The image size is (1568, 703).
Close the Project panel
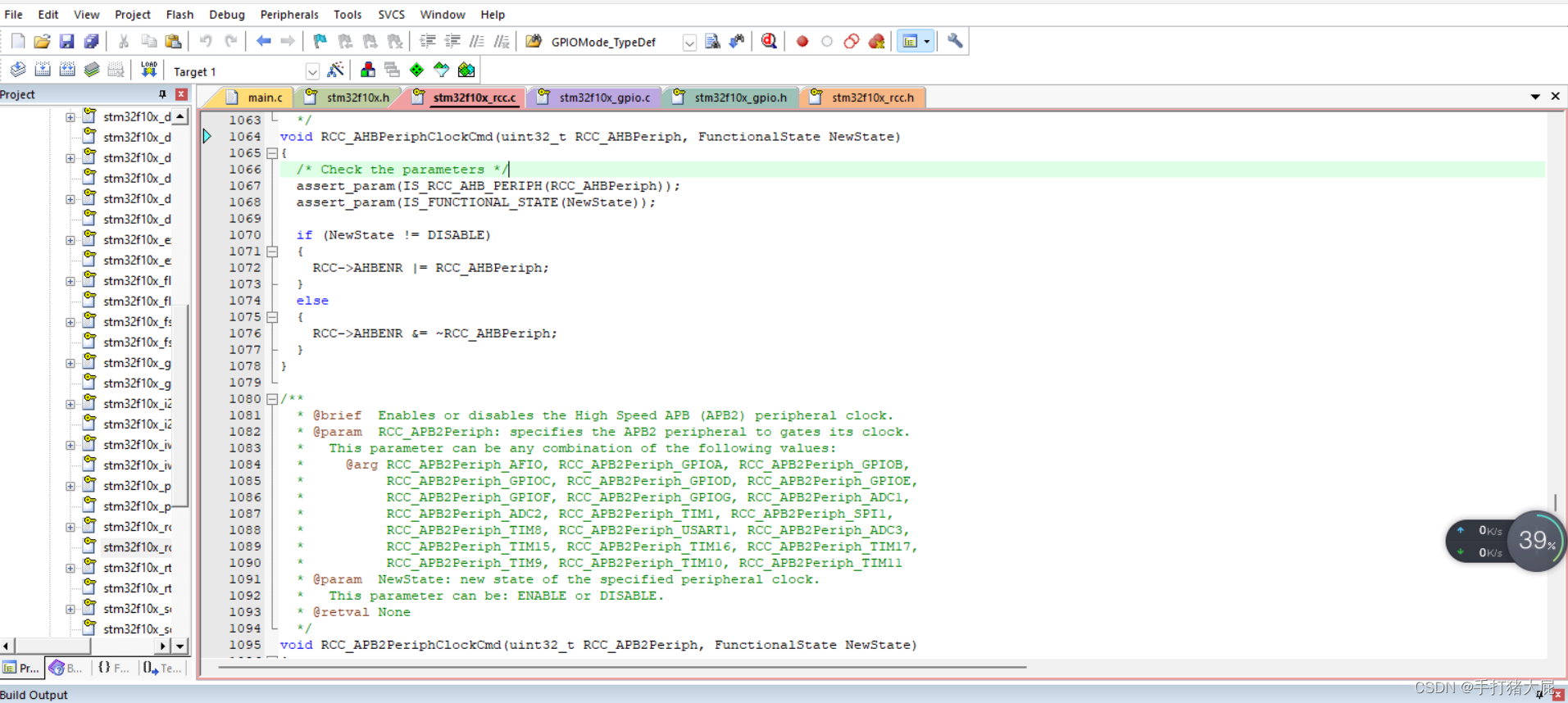(x=181, y=94)
